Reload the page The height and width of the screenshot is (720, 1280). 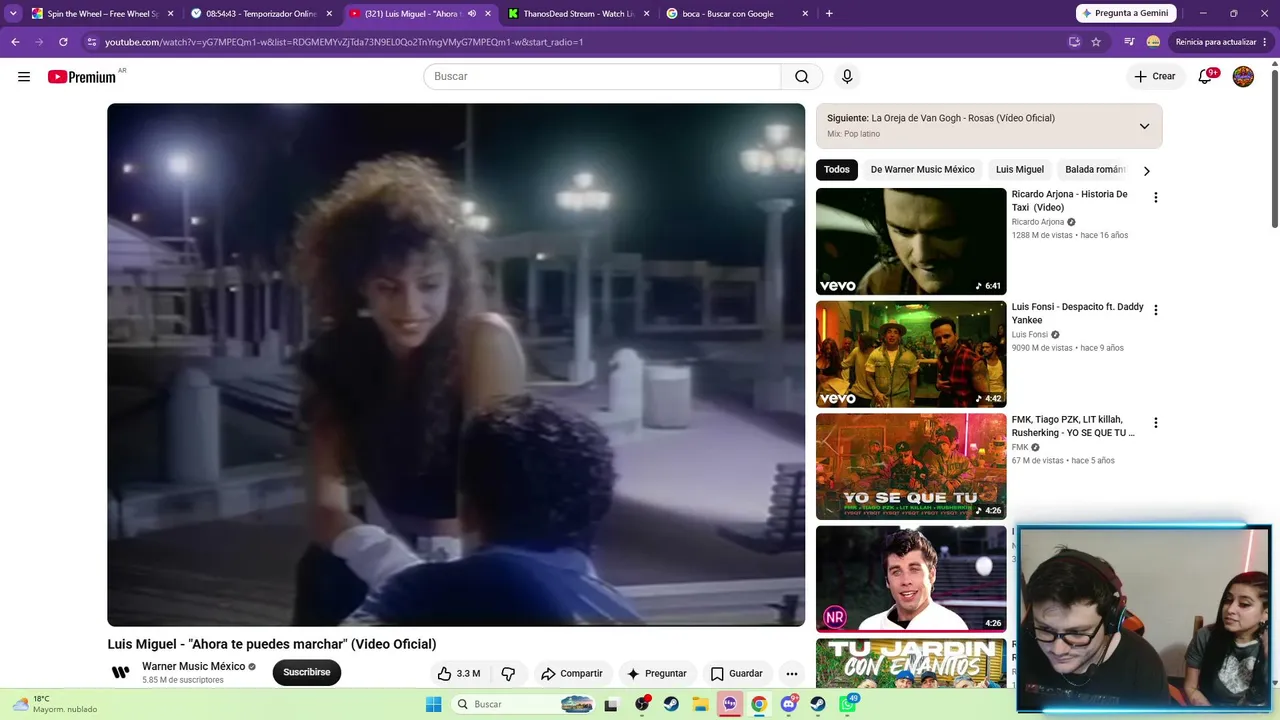click(63, 42)
